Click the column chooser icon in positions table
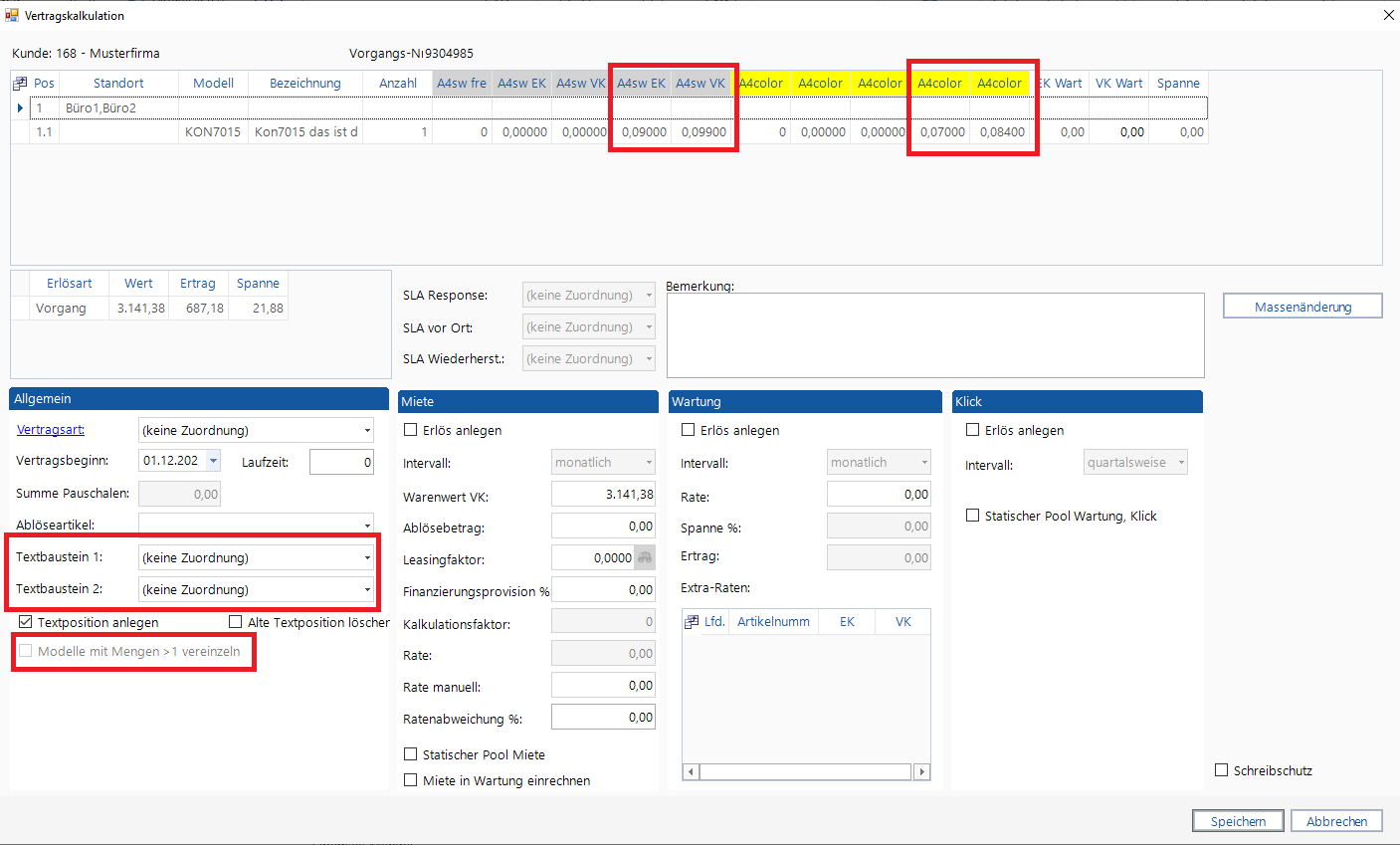This screenshot has height=845, width=1400. tap(20, 84)
